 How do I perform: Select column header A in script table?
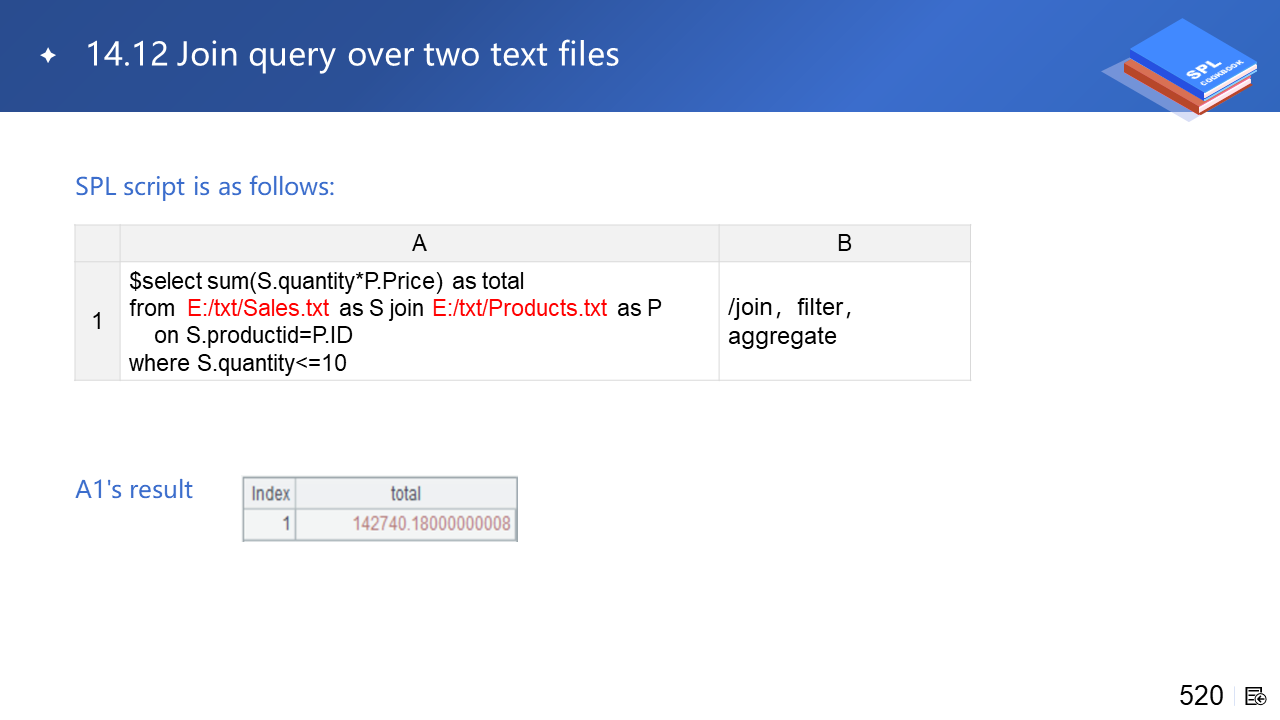[x=419, y=243]
